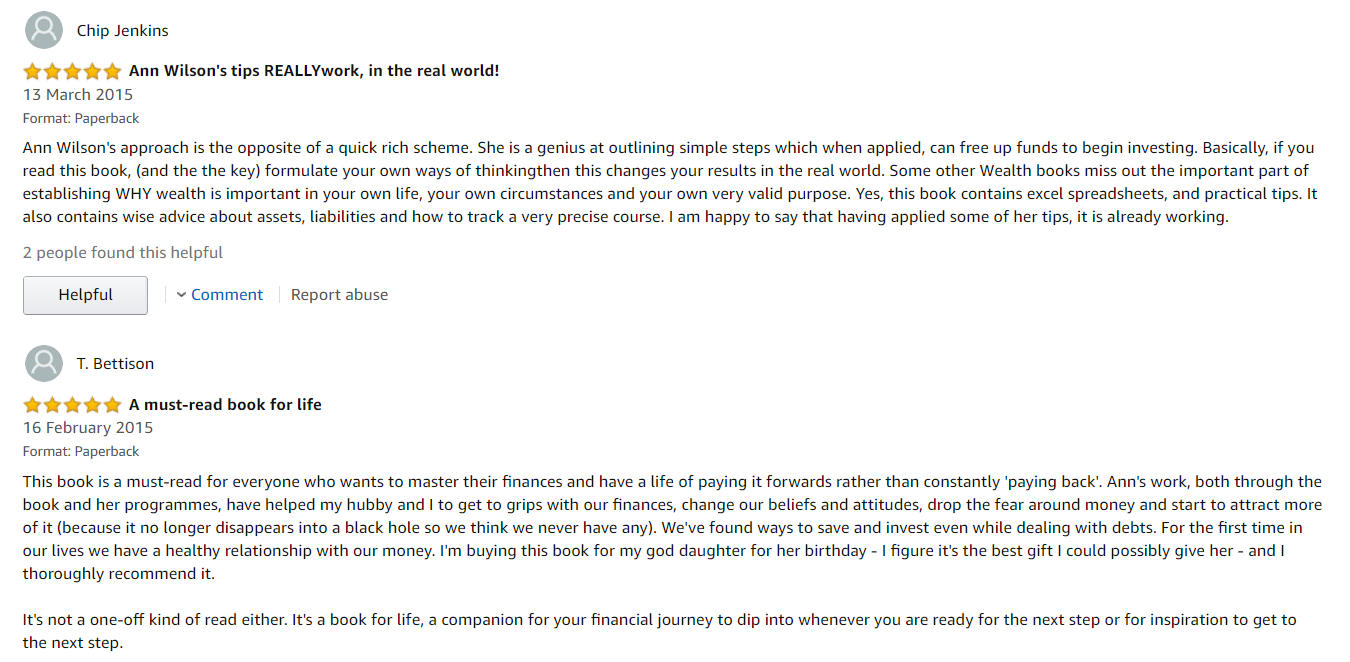Click '2 people found this helpful' text
Viewport: 1350px width, 662px height.
pos(123,253)
